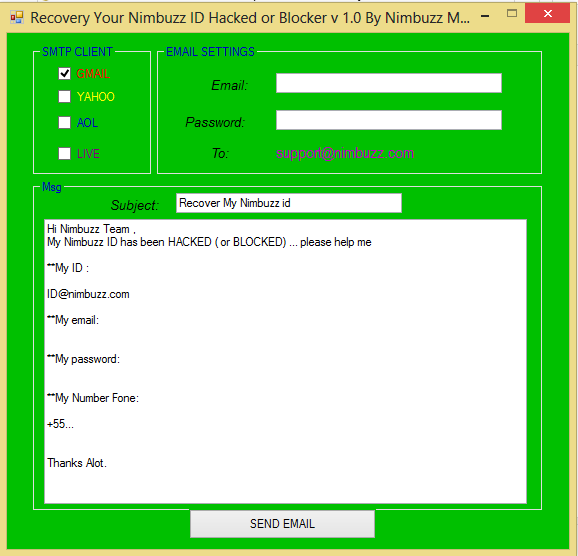Screen dimensions: 578x556
Task: Tick the AOL checkbox
Action: pyautogui.click(x=65, y=122)
